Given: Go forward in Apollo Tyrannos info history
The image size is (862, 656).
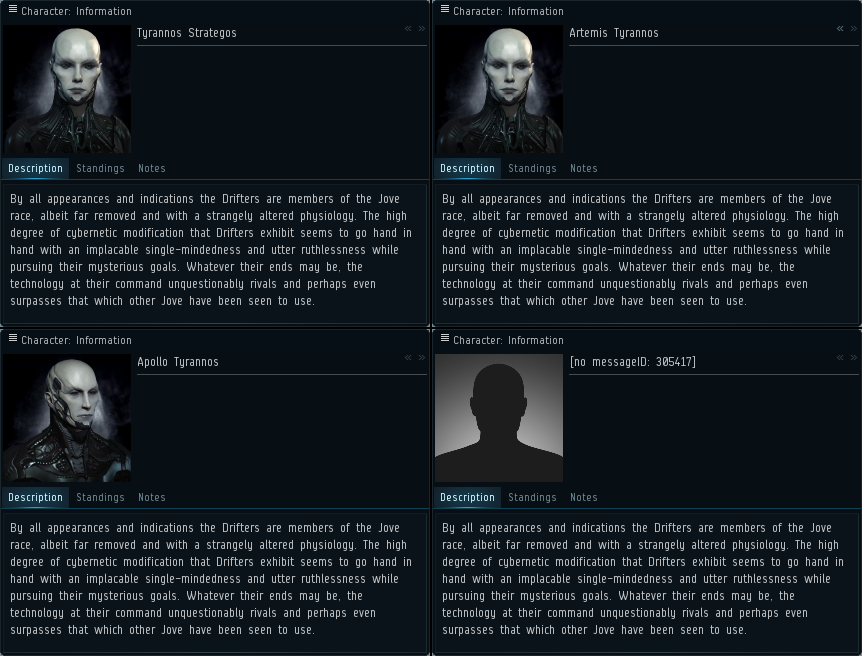Looking at the screenshot, I should click(422, 357).
